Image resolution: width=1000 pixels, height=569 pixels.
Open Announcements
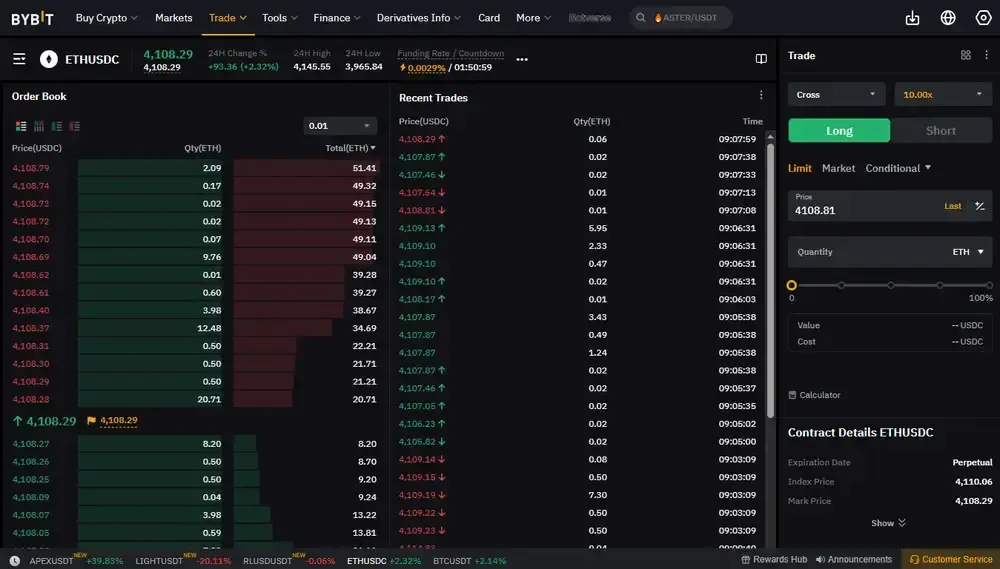[854, 559]
